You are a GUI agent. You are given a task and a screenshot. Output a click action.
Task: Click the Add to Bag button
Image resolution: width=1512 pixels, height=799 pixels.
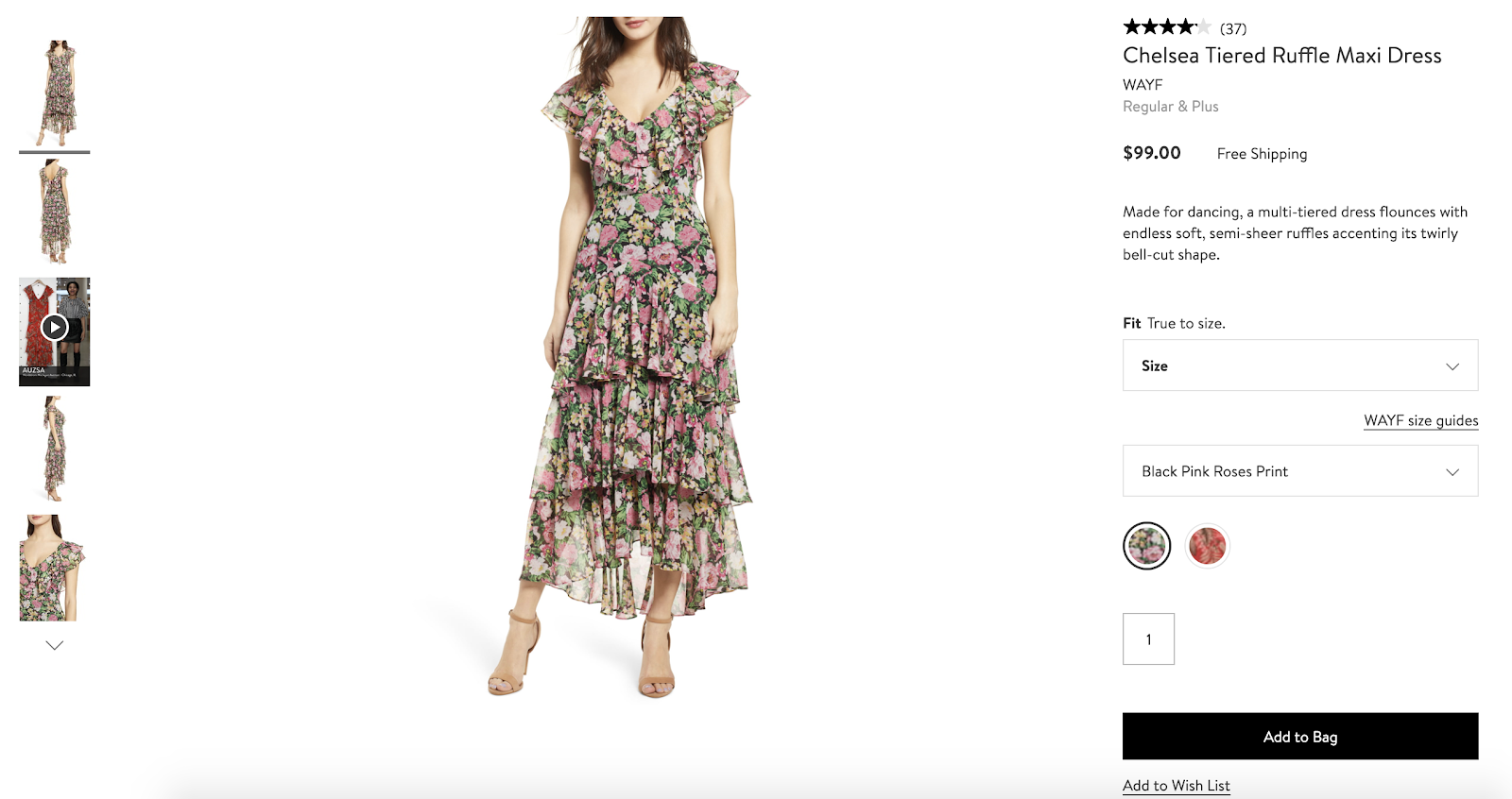tap(1299, 737)
